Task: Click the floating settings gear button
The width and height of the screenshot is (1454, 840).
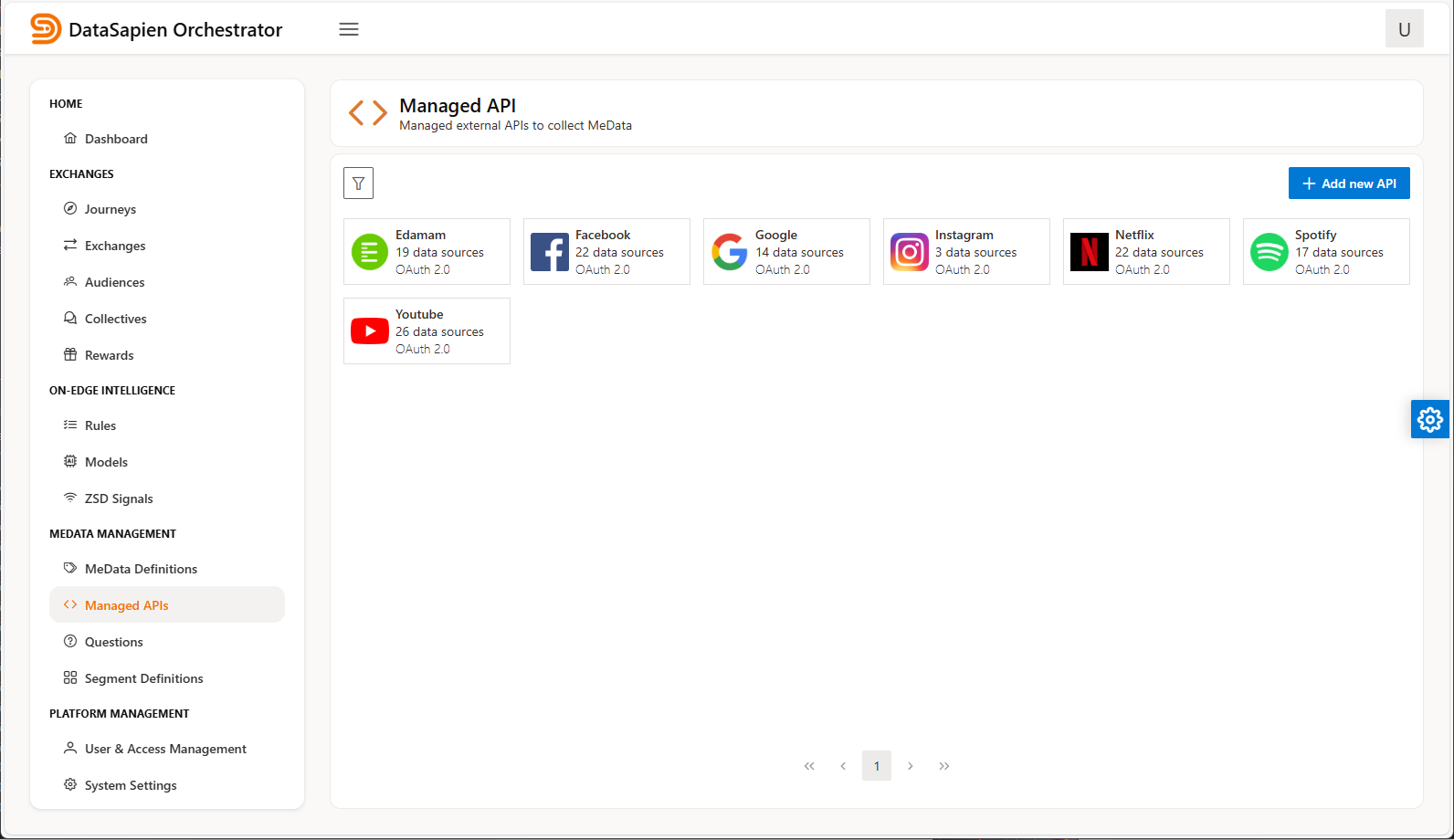Action: [x=1430, y=419]
